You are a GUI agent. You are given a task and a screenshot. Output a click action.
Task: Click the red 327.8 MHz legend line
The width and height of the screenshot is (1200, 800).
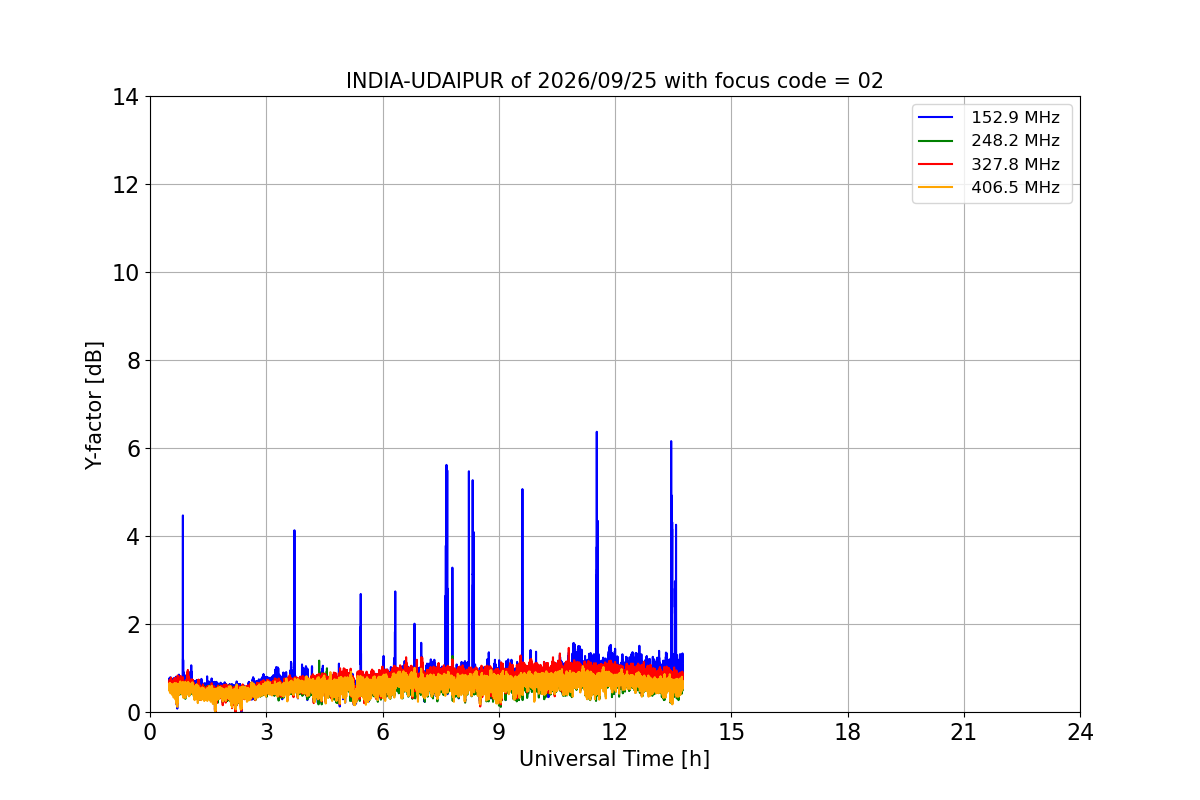938,164
